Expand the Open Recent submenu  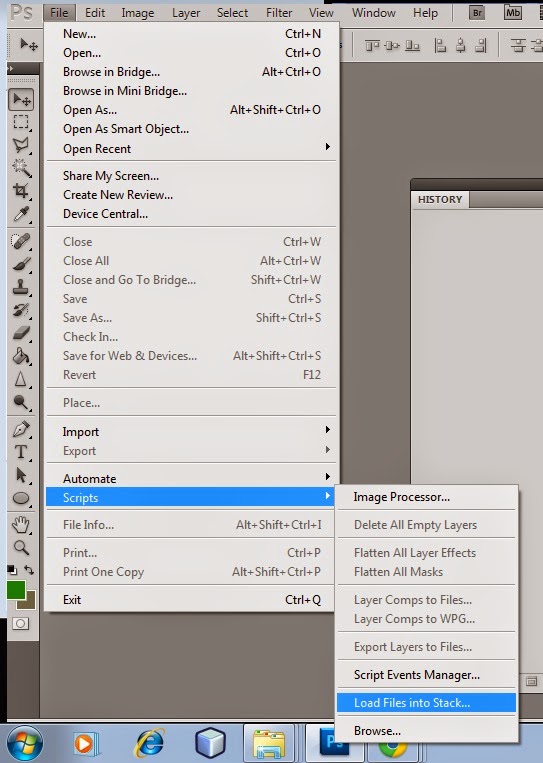(x=191, y=148)
